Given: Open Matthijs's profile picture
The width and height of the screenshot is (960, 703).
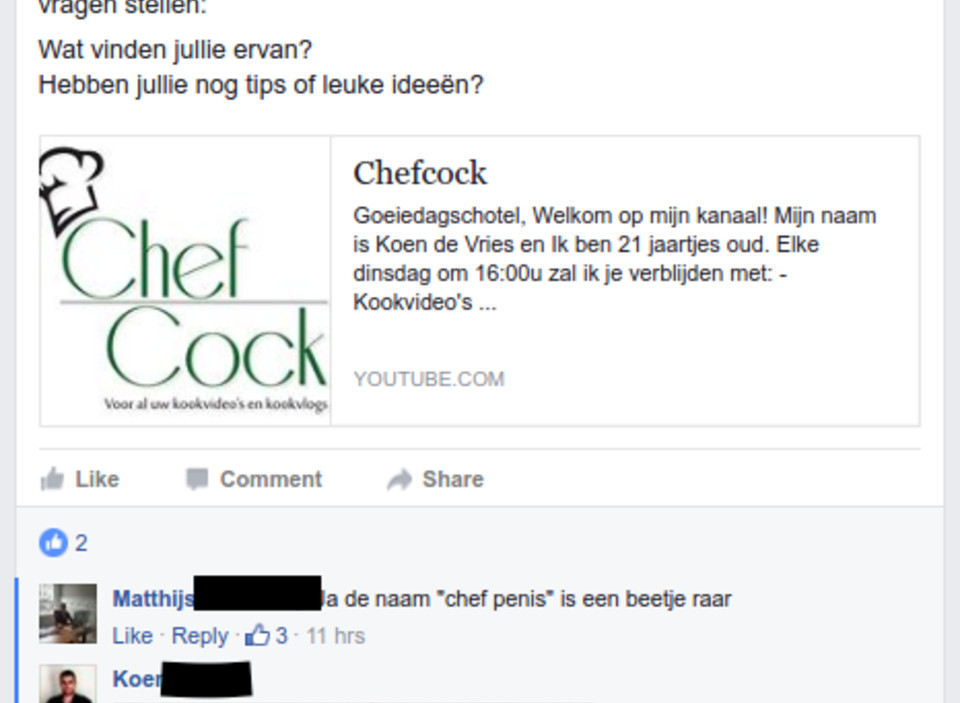Looking at the screenshot, I should [x=68, y=614].
